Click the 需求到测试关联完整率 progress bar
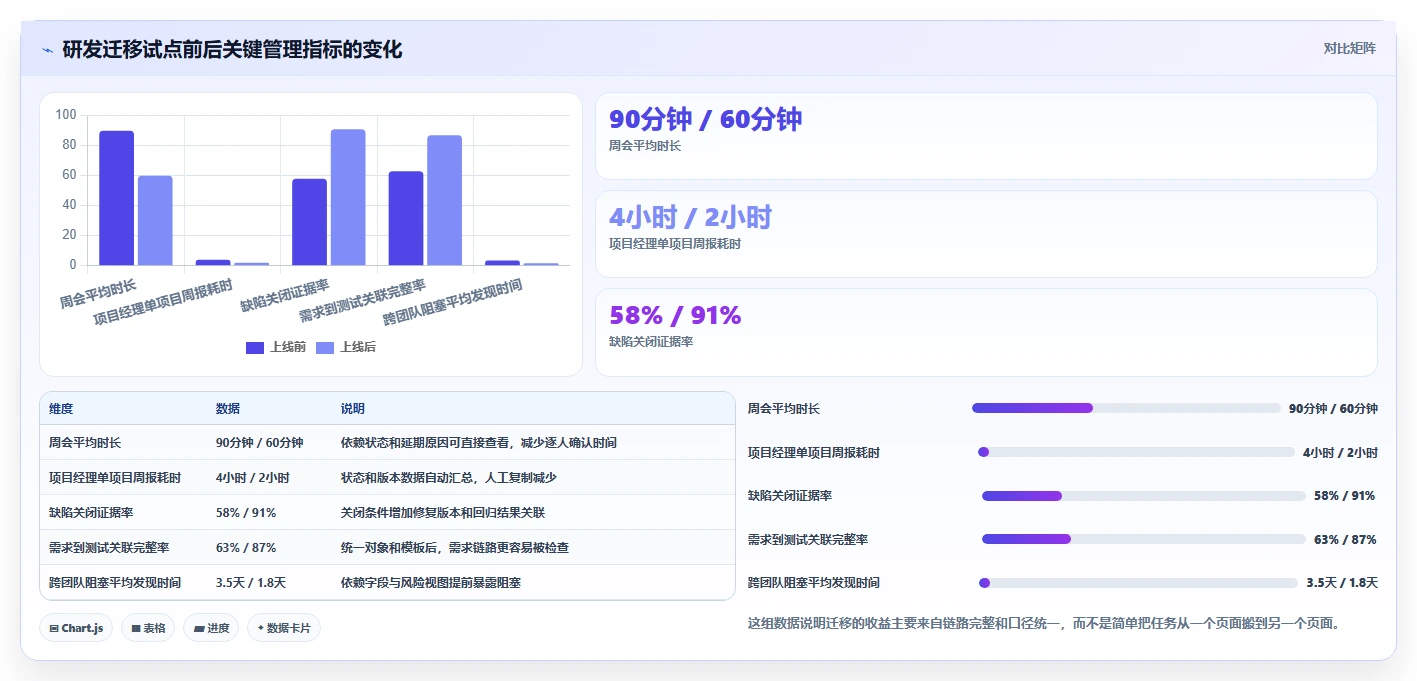The height and width of the screenshot is (681, 1417). click(1144, 539)
